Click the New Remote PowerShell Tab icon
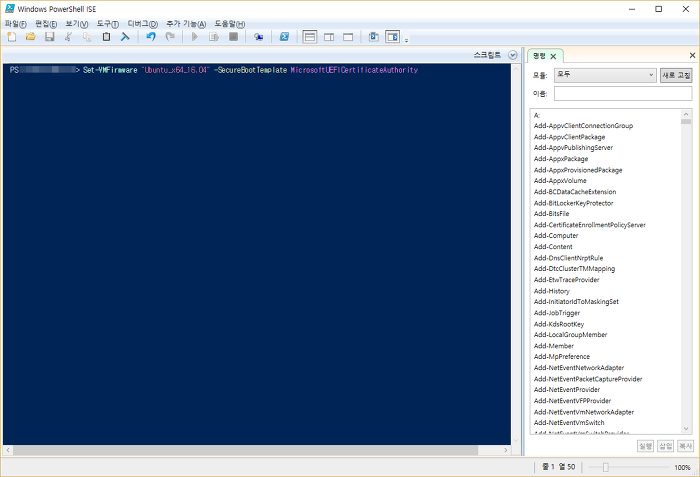 point(258,37)
